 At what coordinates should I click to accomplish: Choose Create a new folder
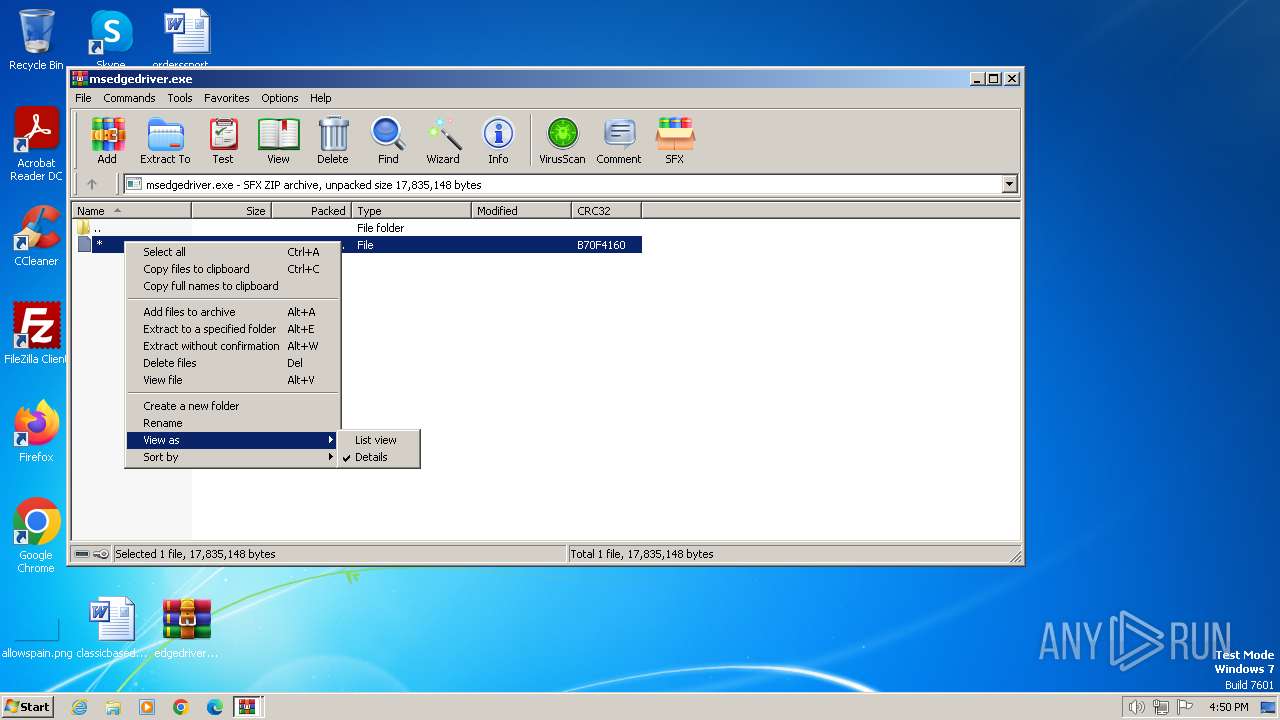233,406
